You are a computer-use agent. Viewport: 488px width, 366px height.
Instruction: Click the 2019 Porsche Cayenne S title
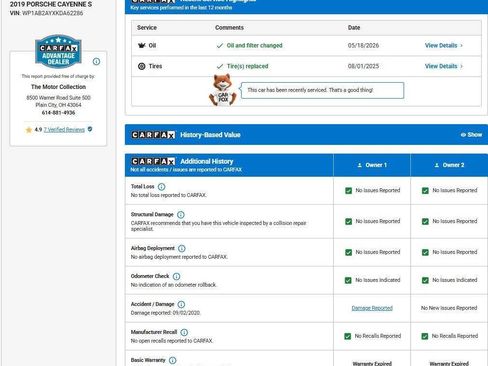click(x=51, y=4)
